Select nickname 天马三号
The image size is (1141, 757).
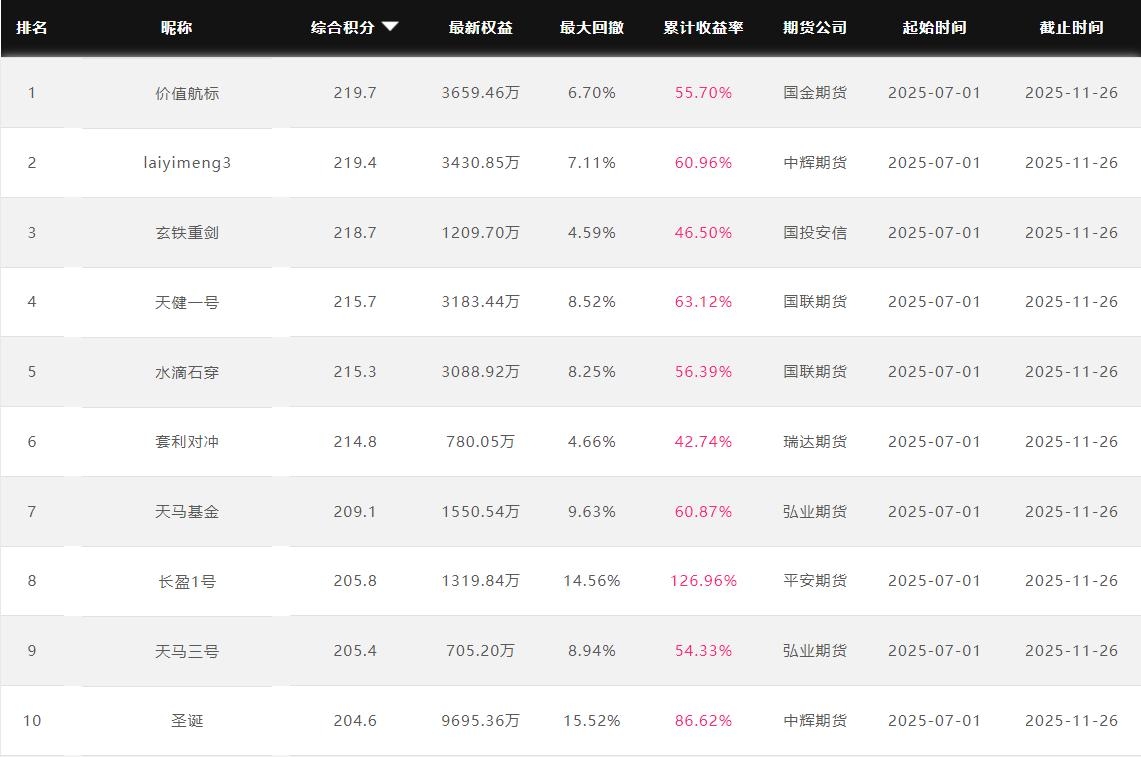coord(187,651)
